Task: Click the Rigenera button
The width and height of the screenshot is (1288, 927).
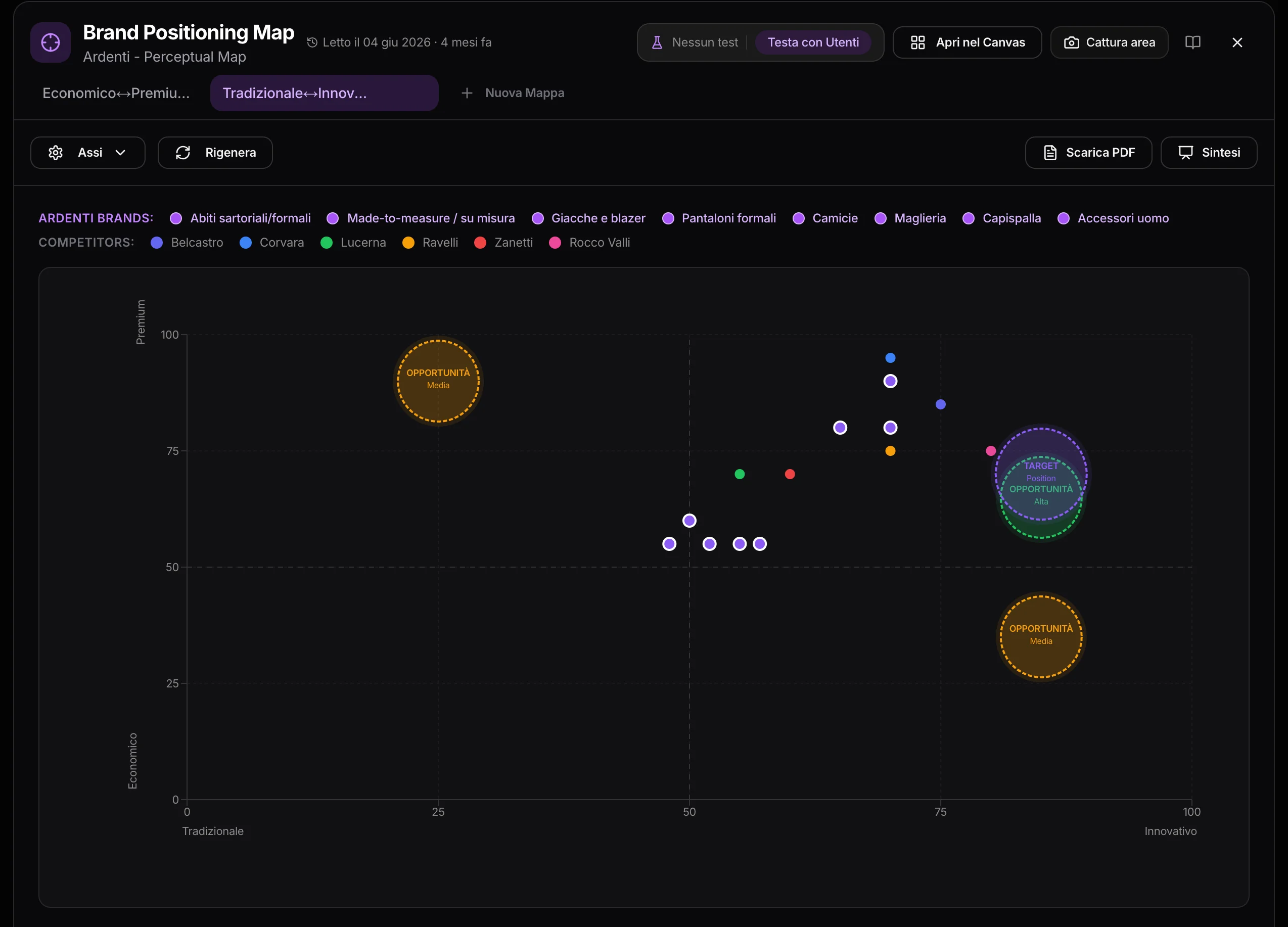Action: point(215,153)
